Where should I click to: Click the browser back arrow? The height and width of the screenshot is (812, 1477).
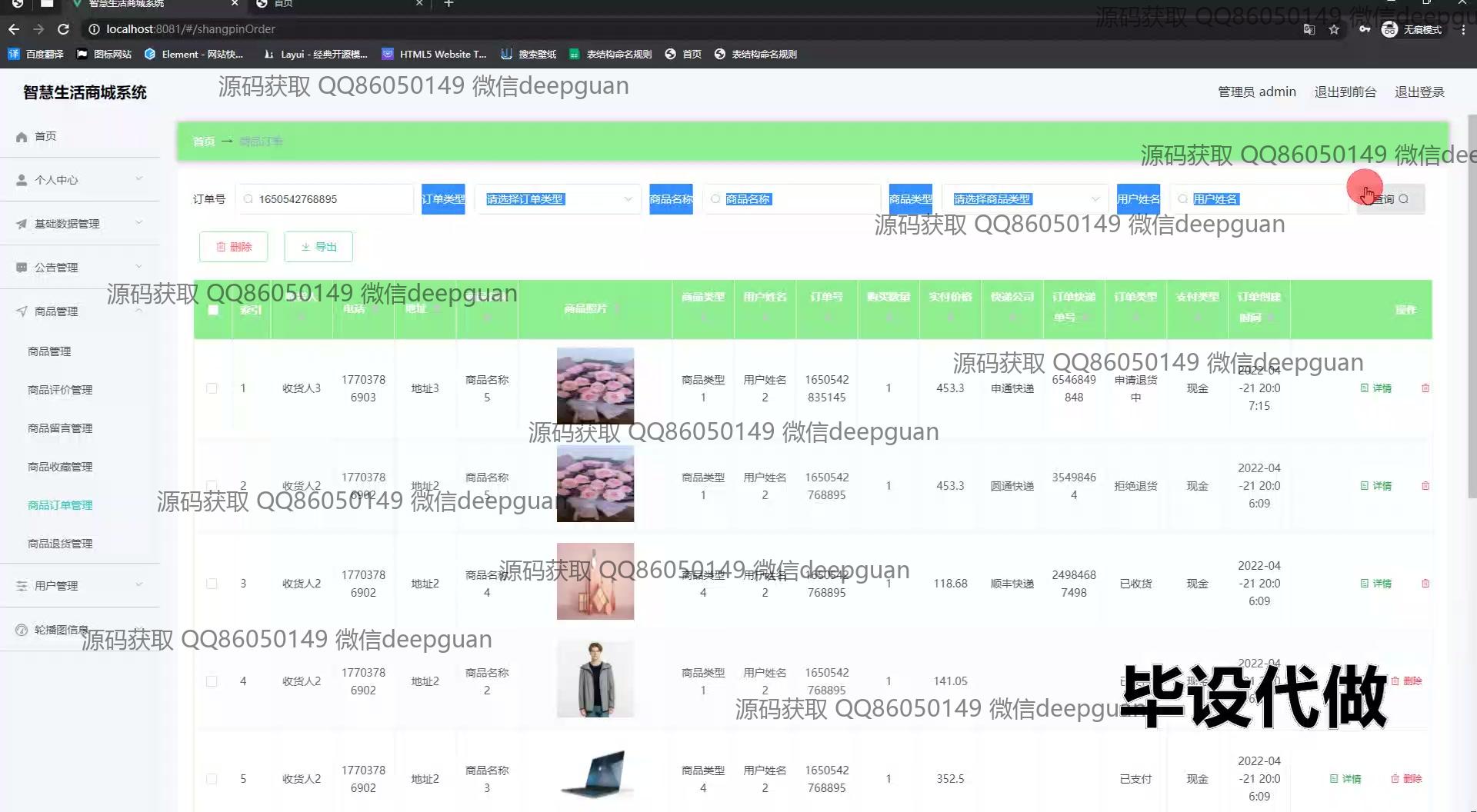pos(14,29)
